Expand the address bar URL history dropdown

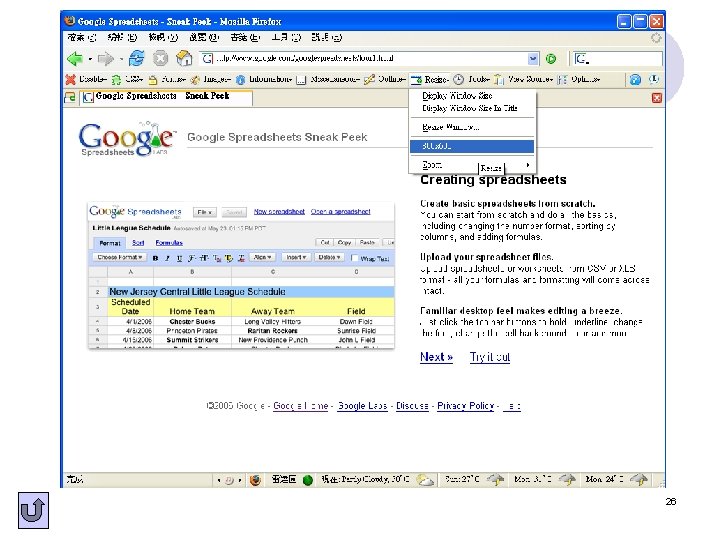(x=533, y=59)
